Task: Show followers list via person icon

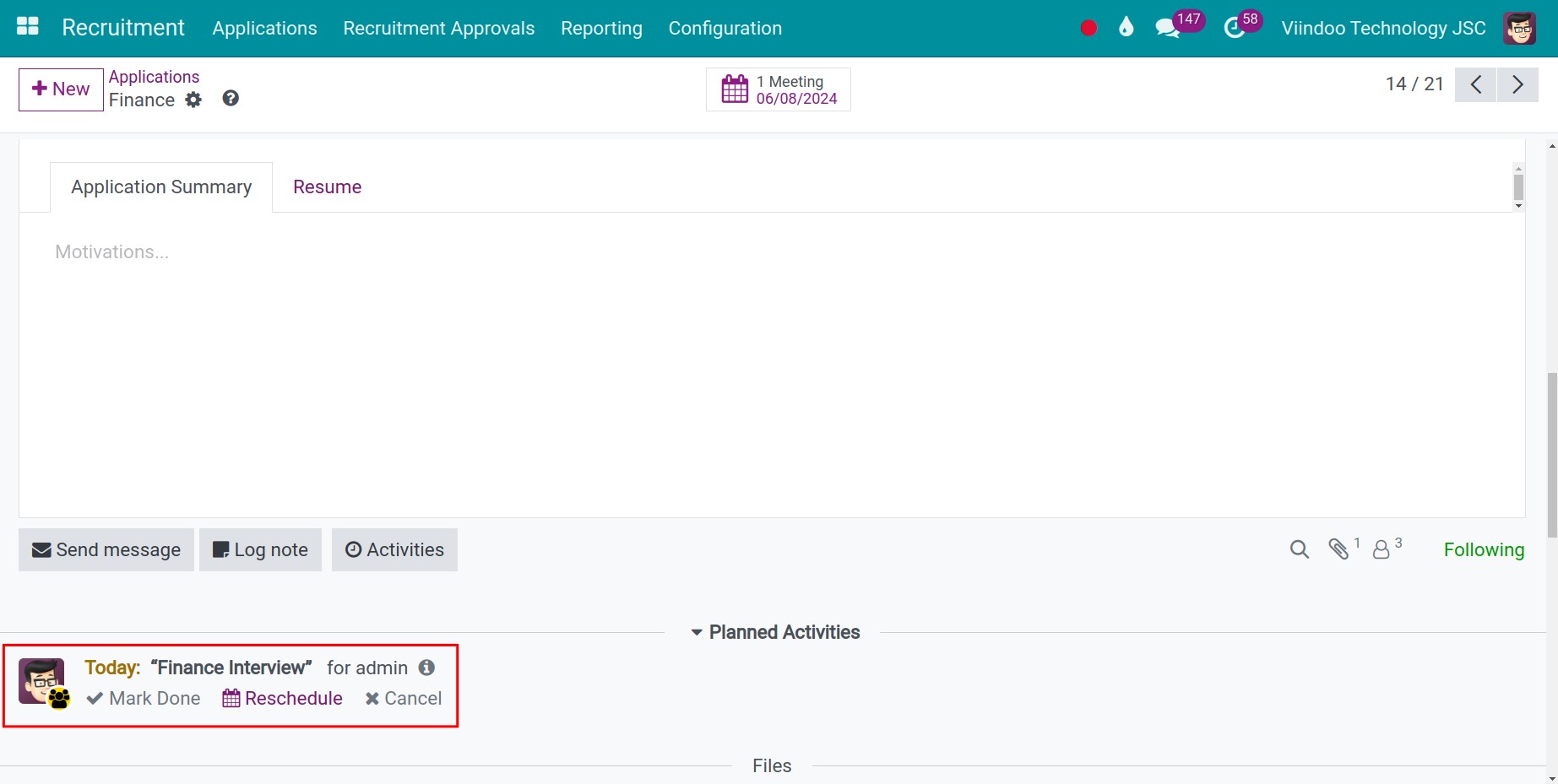Action: click(1382, 550)
